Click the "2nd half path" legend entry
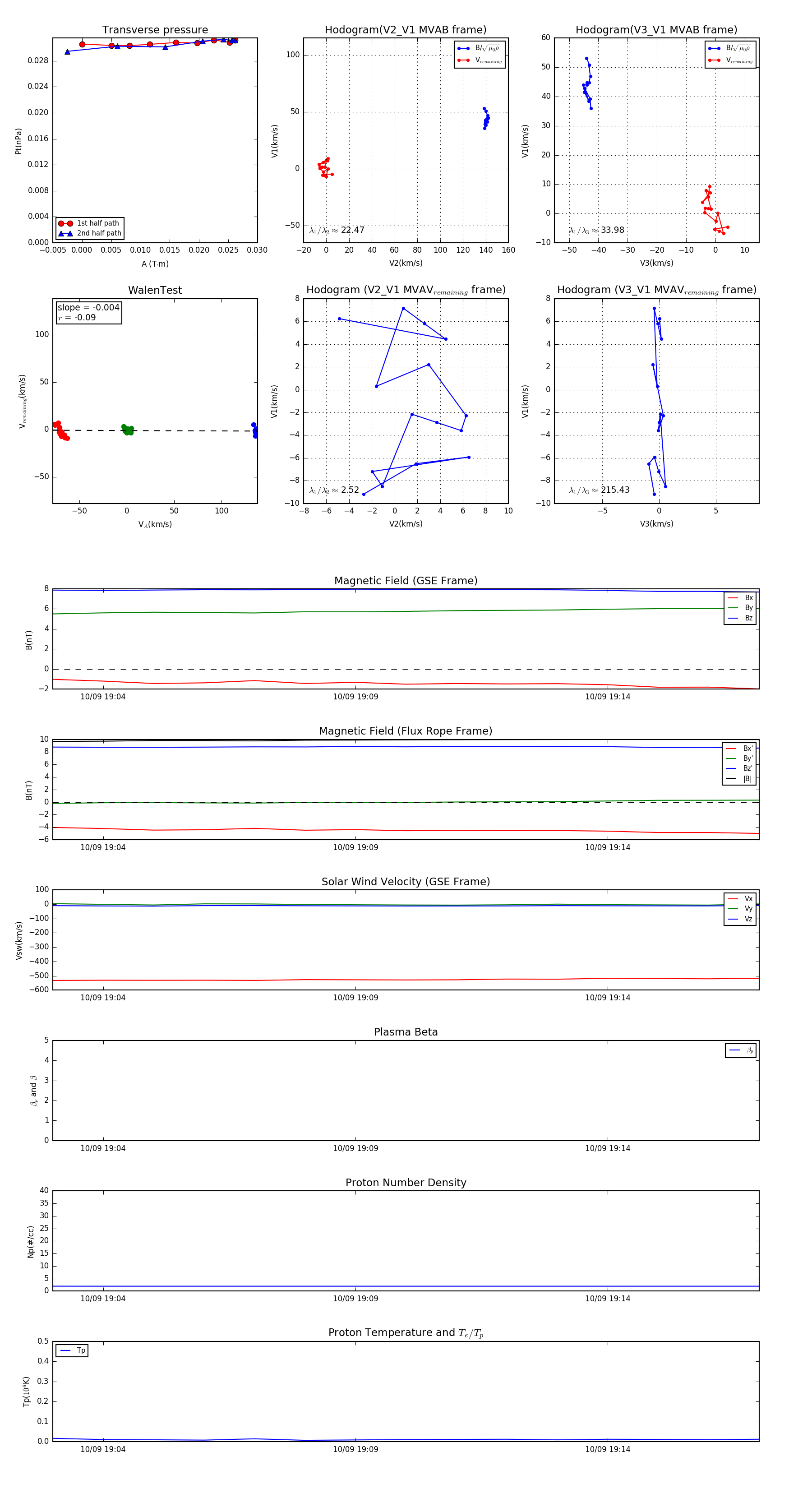The image size is (812, 1489). 90,234
